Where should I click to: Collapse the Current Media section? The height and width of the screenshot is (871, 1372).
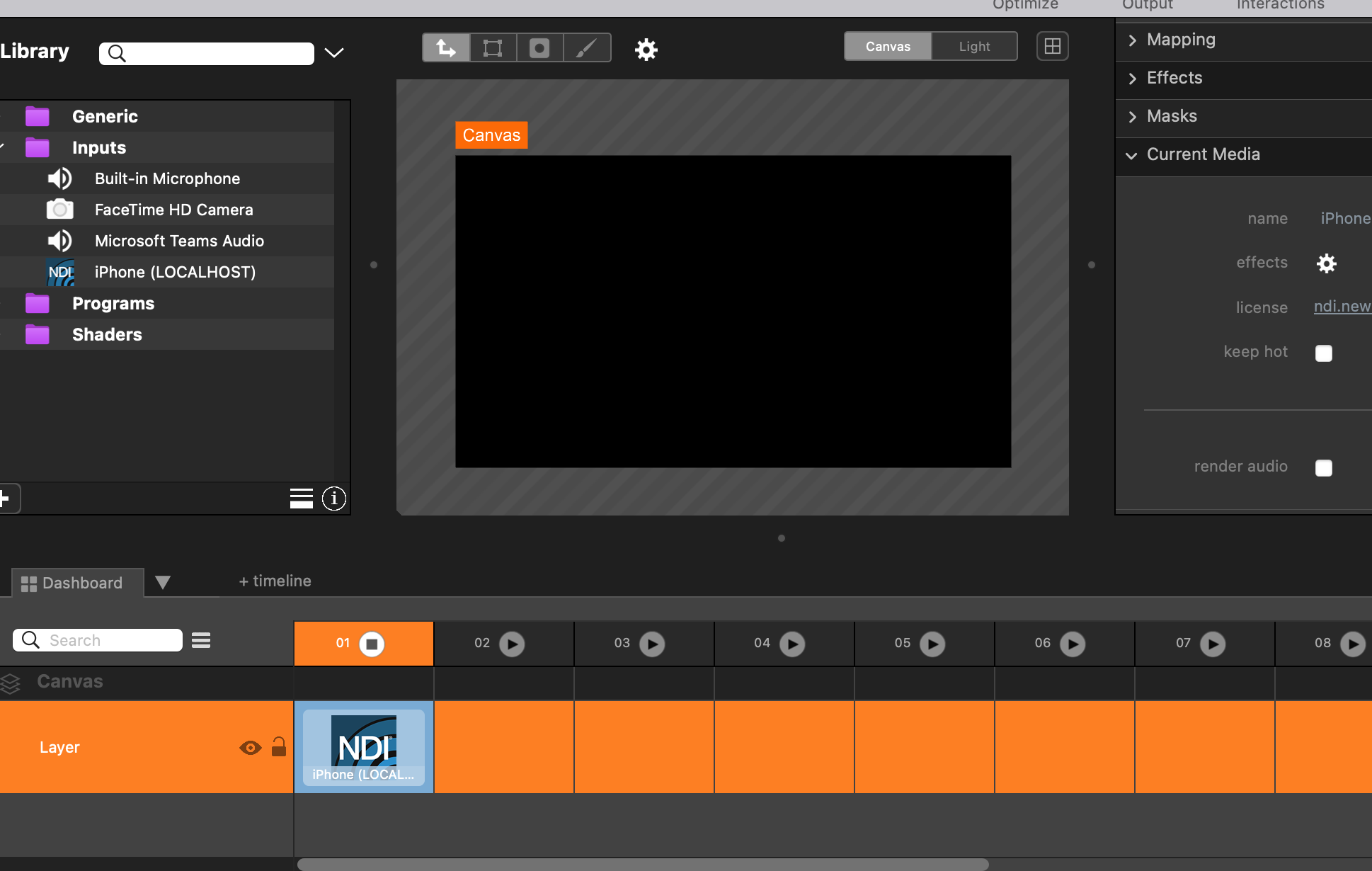pos(1132,155)
